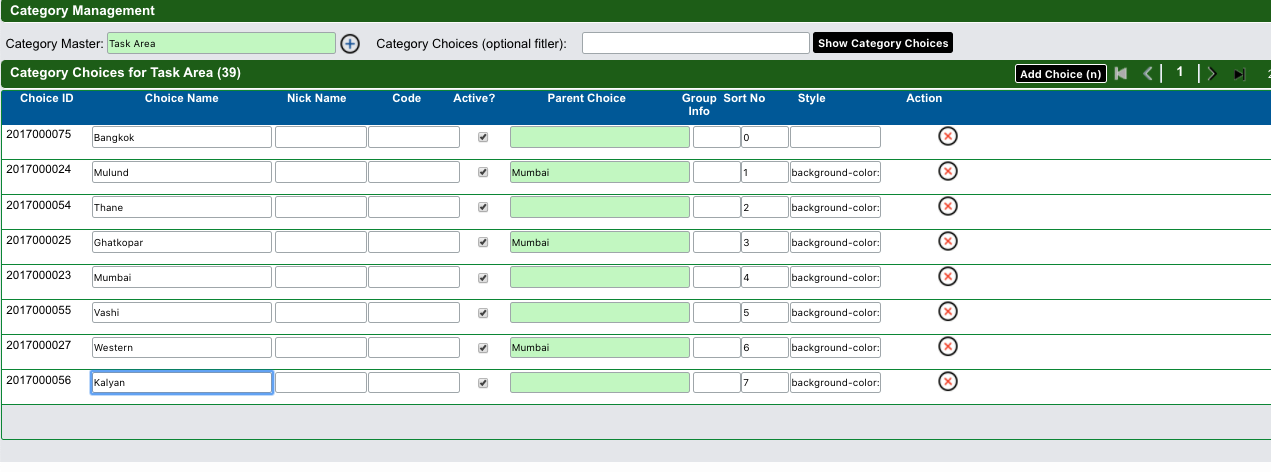Delete the Kalyan choice row
1271x472 pixels.
[x=948, y=381]
